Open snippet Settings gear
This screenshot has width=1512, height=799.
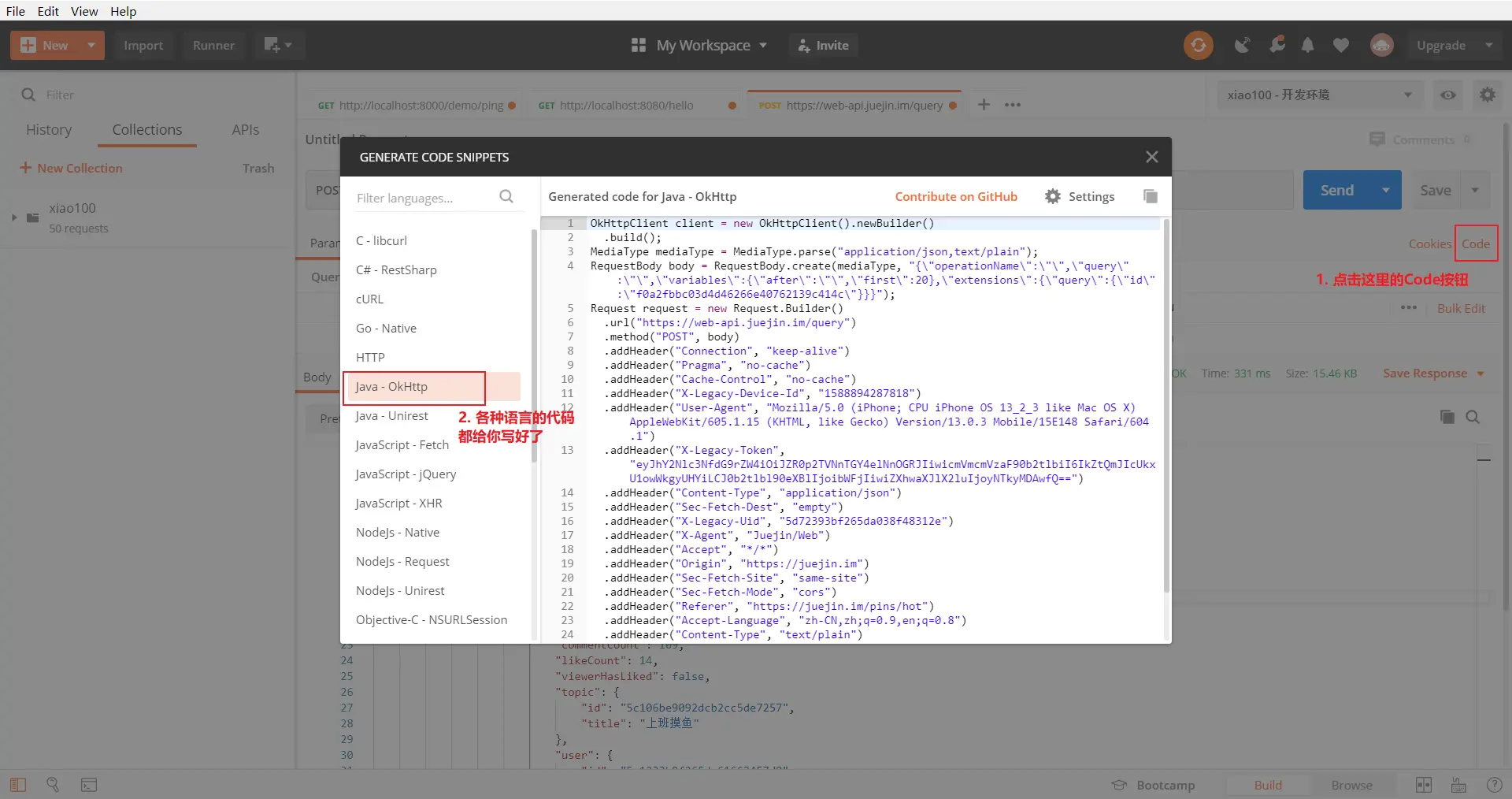pyautogui.click(x=1080, y=196)
